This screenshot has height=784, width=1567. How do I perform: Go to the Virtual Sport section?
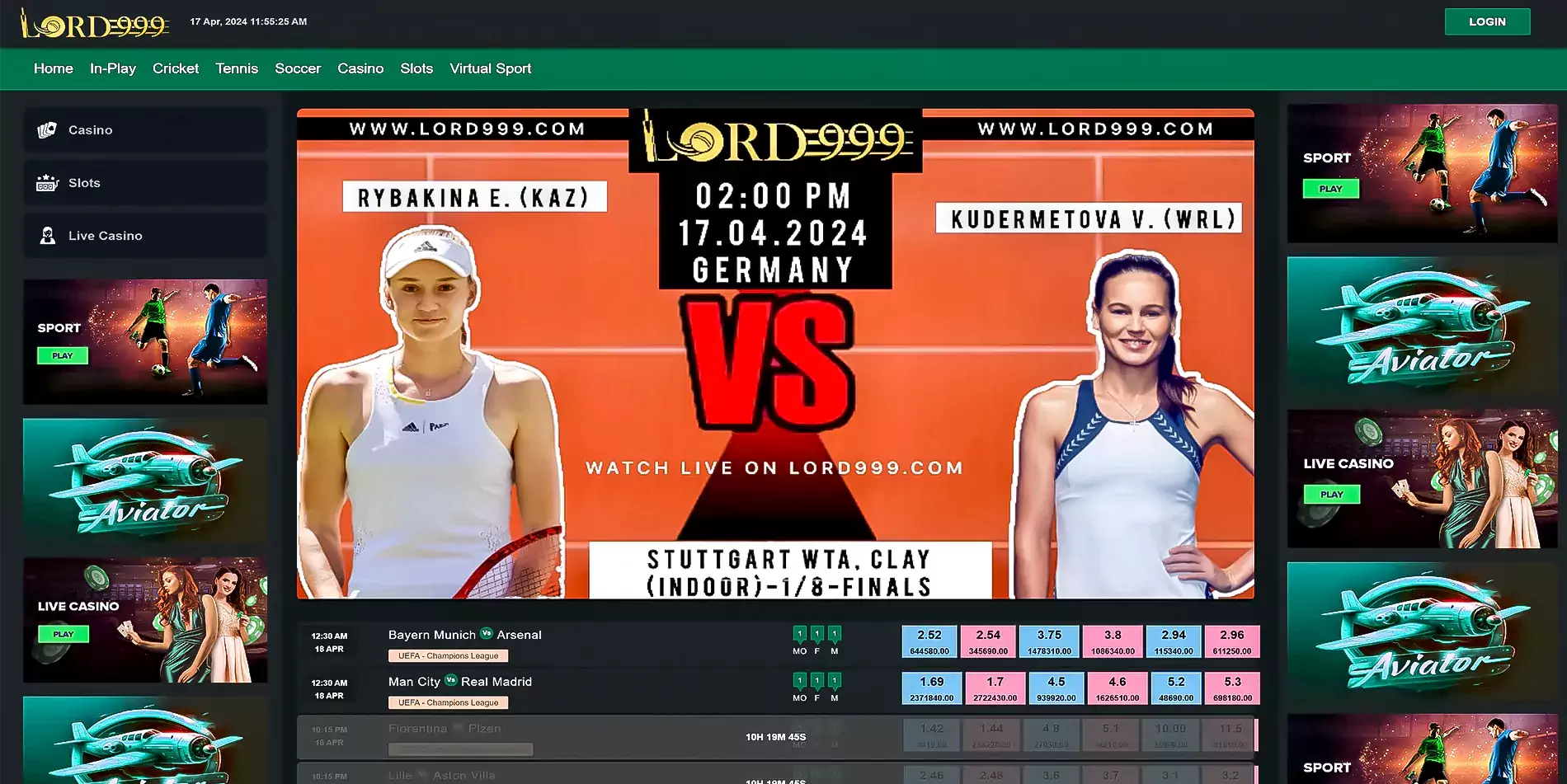pyautogui.click(x=490, y=68)
